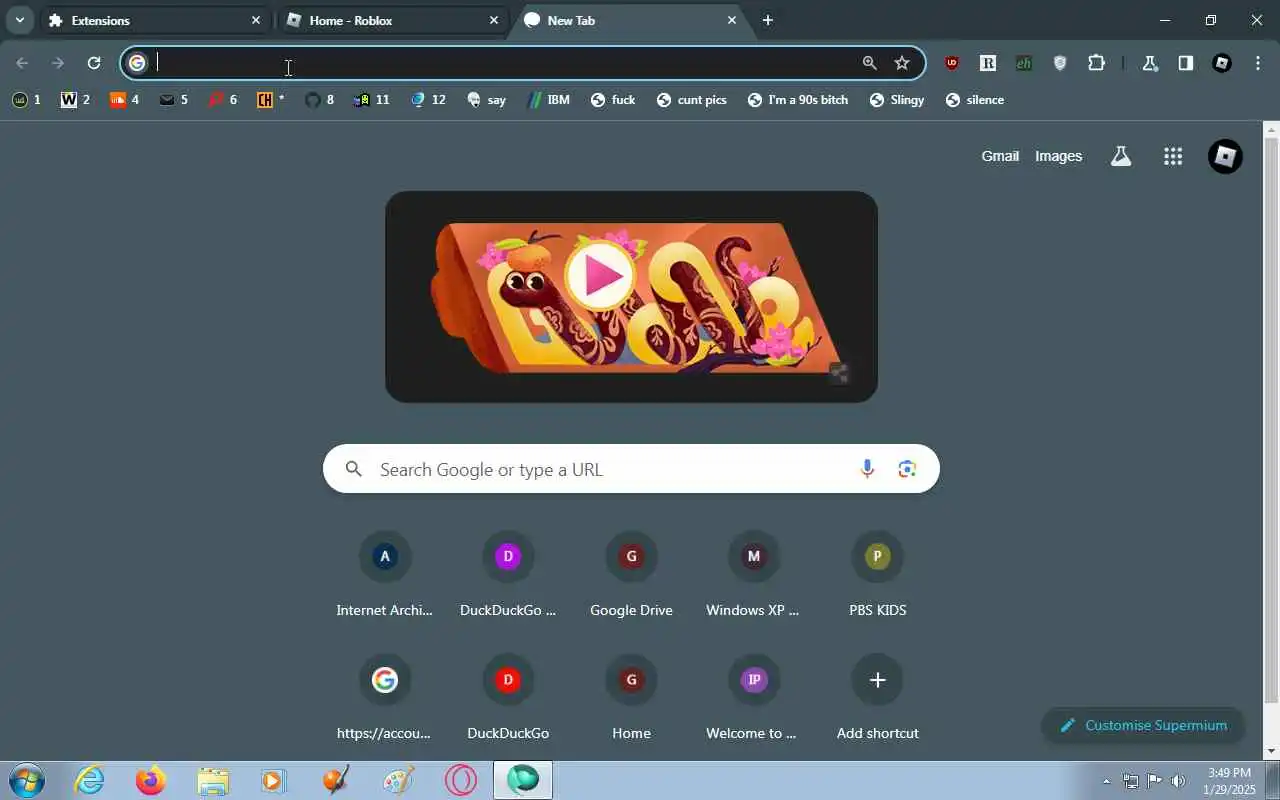1280x800 pixels.
Task: Open the green 'eh' extension icon
Action: [x=1024, y=63]
